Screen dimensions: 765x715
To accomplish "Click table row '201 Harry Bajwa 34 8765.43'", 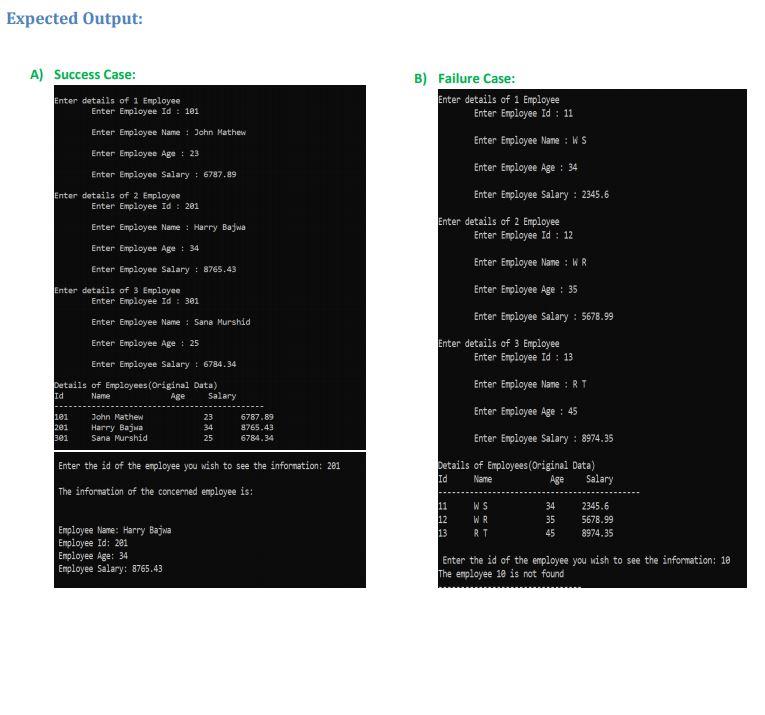I will (164, 427).
